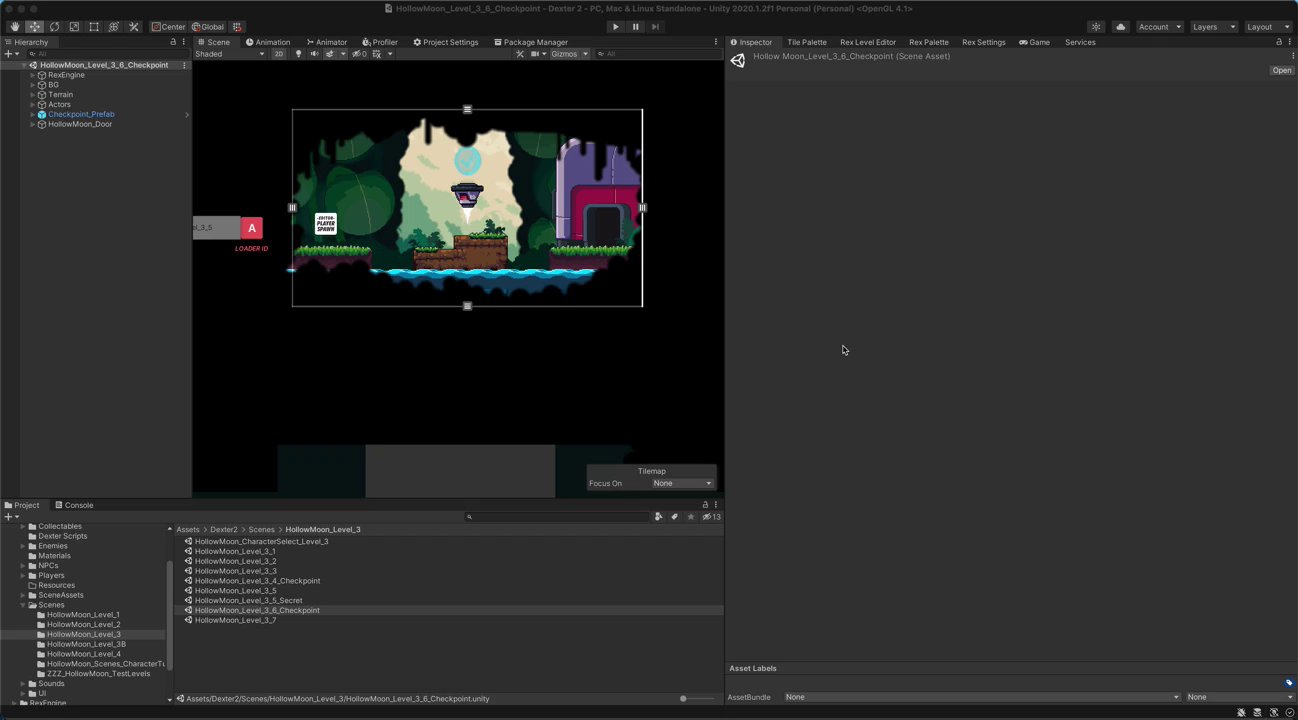Click the Step frame button
Image resolution: width=1298 pixels, height=720 pixels.
tap(655, 27)
